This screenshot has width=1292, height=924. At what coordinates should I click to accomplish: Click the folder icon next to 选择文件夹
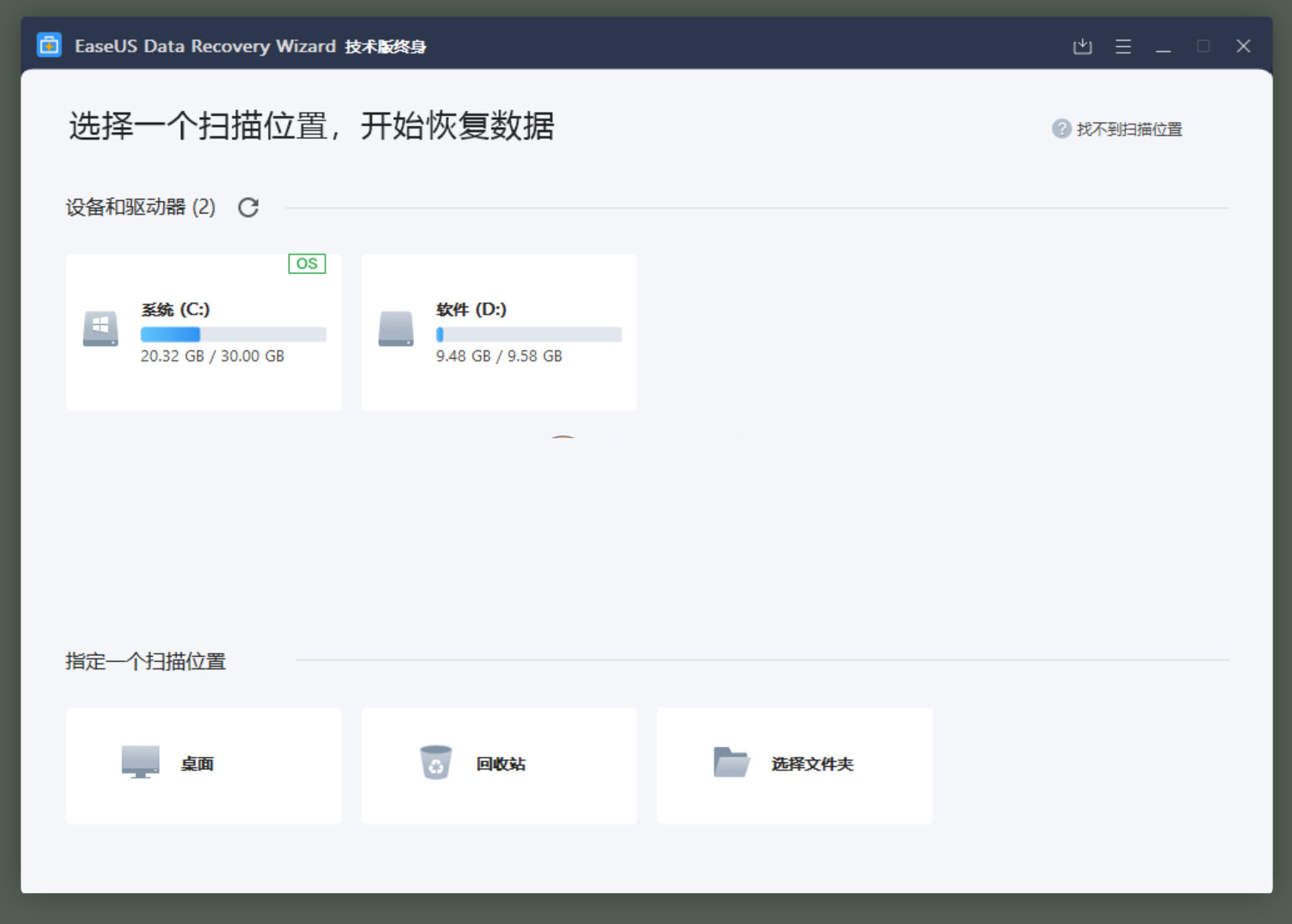[730, 761]
